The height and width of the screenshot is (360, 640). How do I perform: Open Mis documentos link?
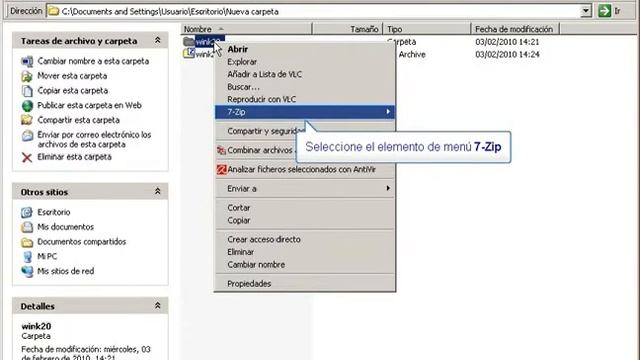(x=65, y=227)
